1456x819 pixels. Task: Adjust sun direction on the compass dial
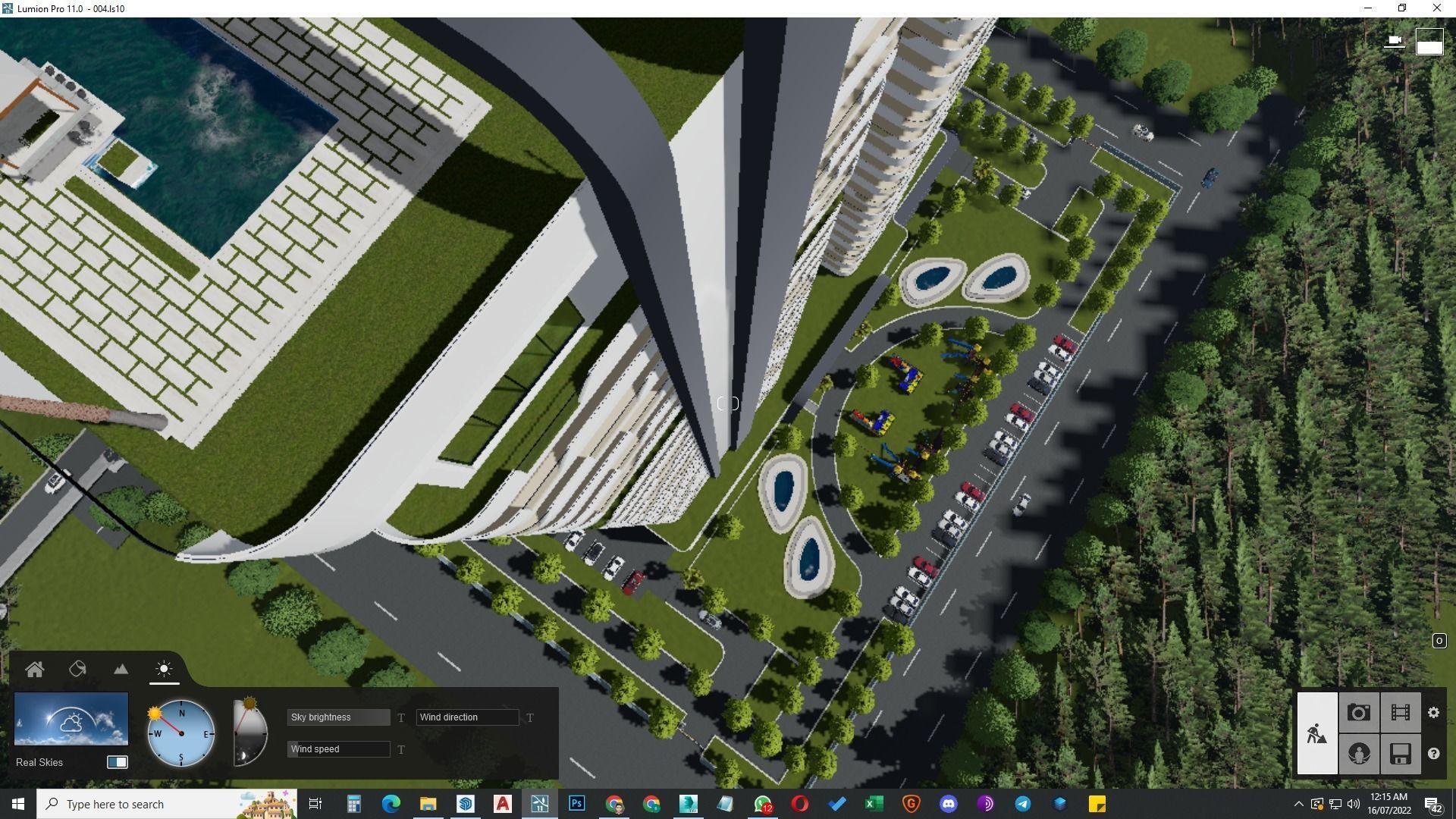(x=181, y=733)
